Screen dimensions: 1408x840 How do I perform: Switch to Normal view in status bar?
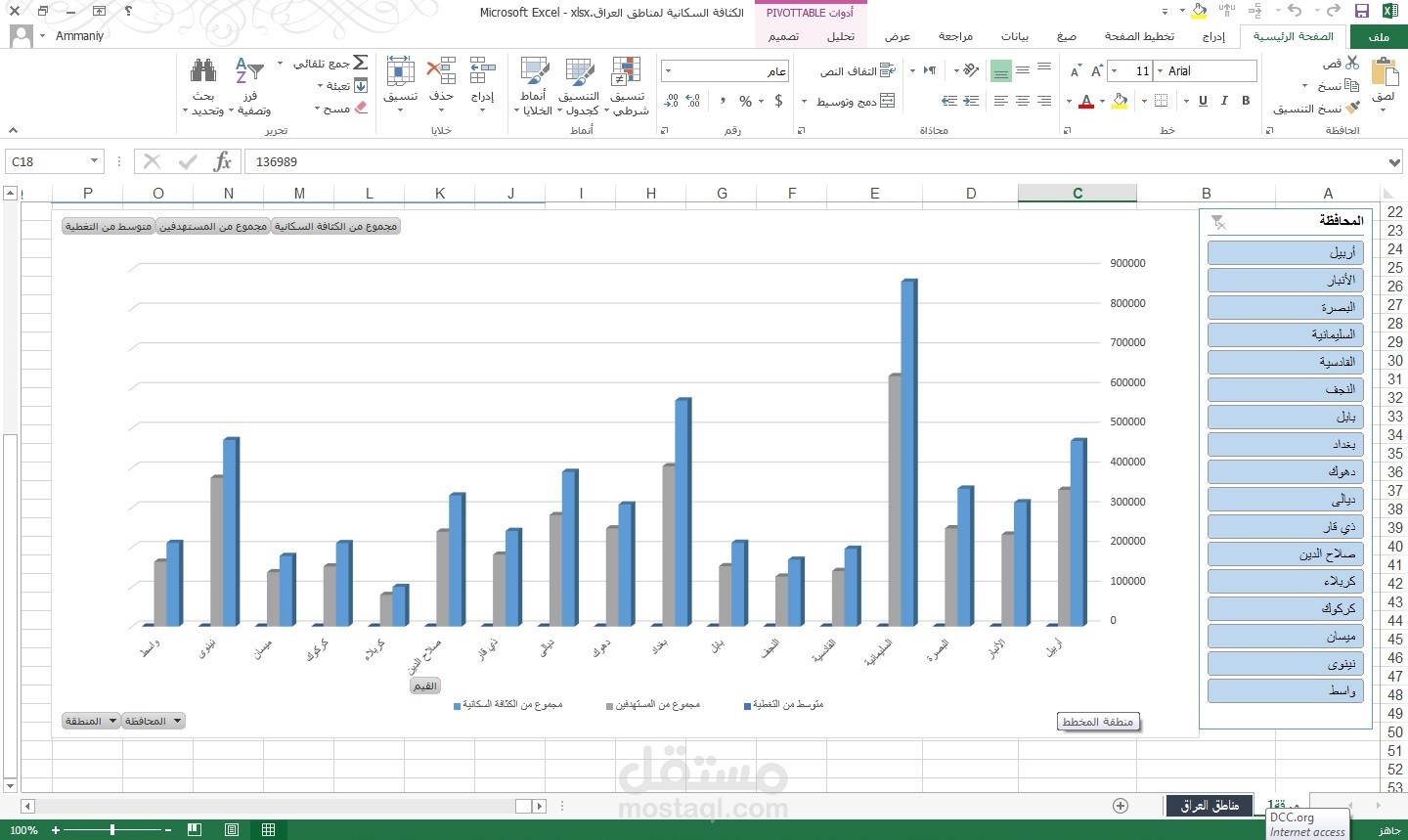click(268, 829)
